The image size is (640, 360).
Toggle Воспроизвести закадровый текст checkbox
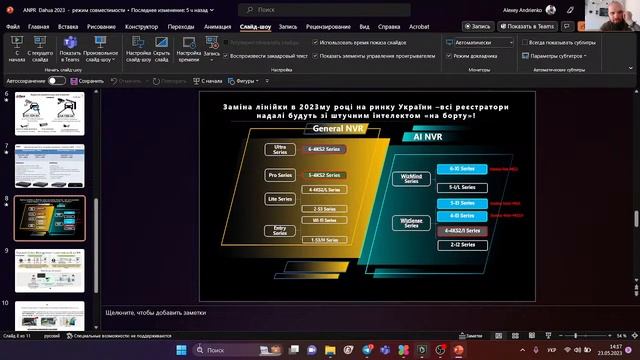[225, 56]
